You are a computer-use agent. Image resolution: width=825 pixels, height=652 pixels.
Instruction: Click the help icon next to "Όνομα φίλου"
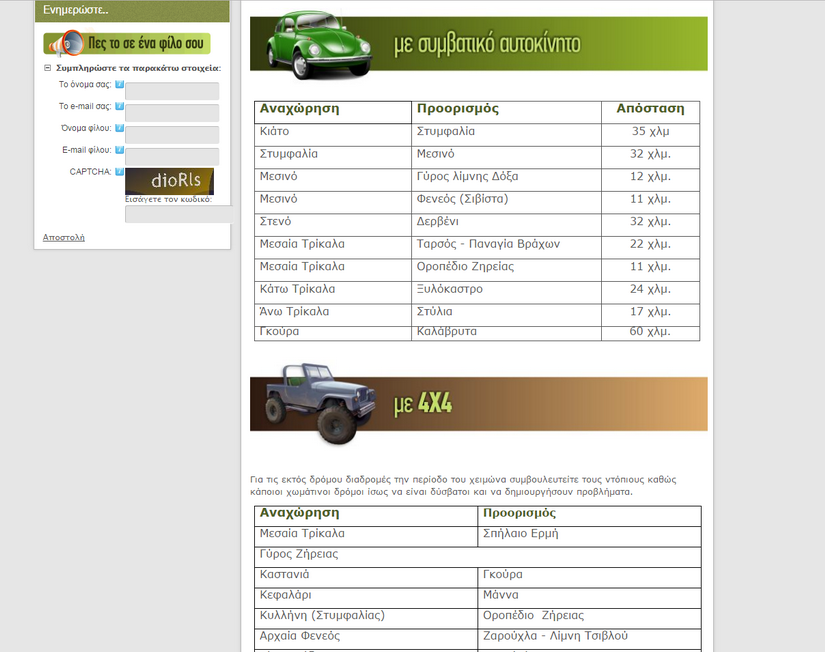(x=122, y=127)
